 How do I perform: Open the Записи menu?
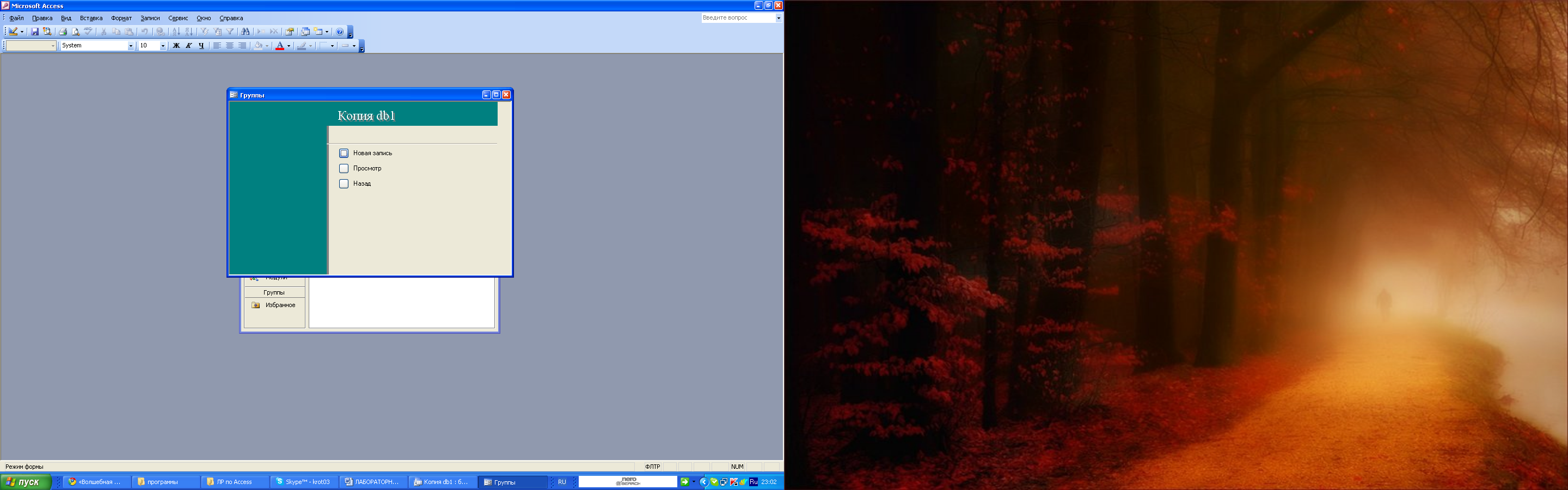point(150,19)
